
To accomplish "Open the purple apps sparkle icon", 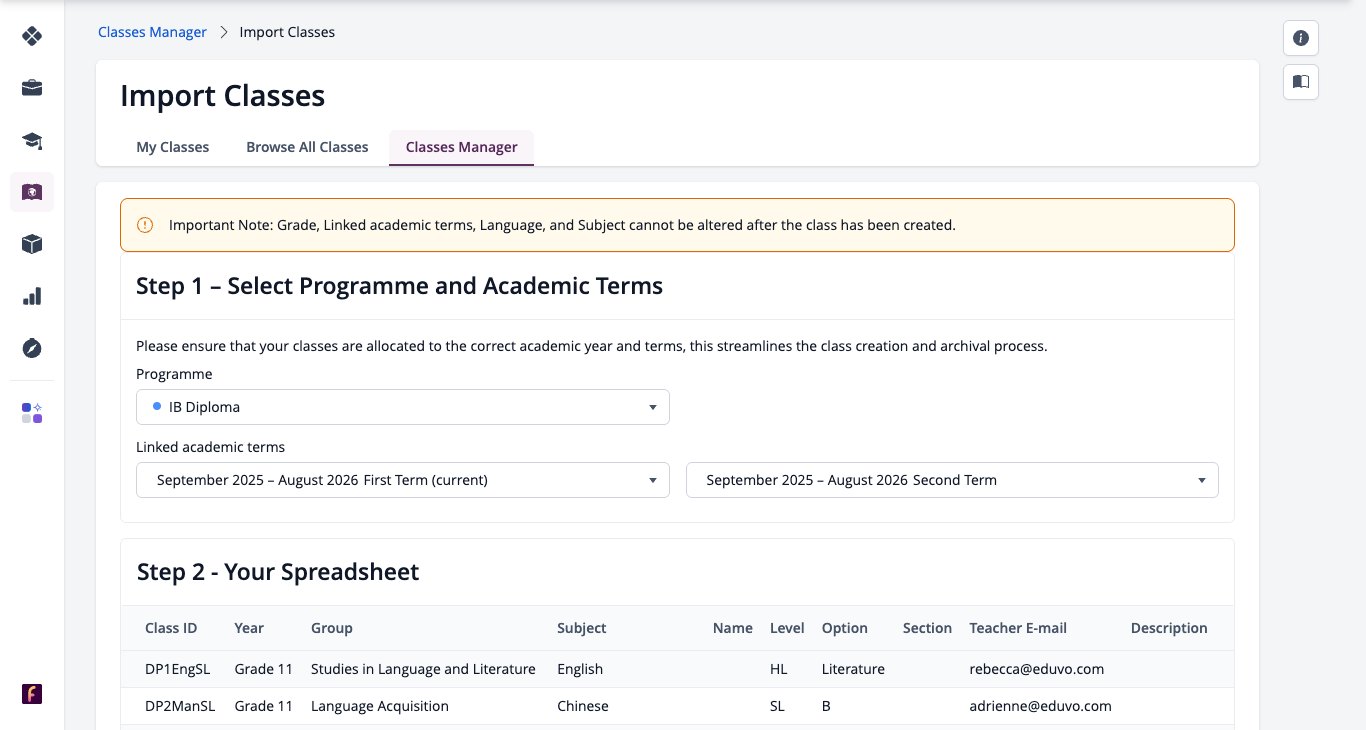I will tap(32, 412).
